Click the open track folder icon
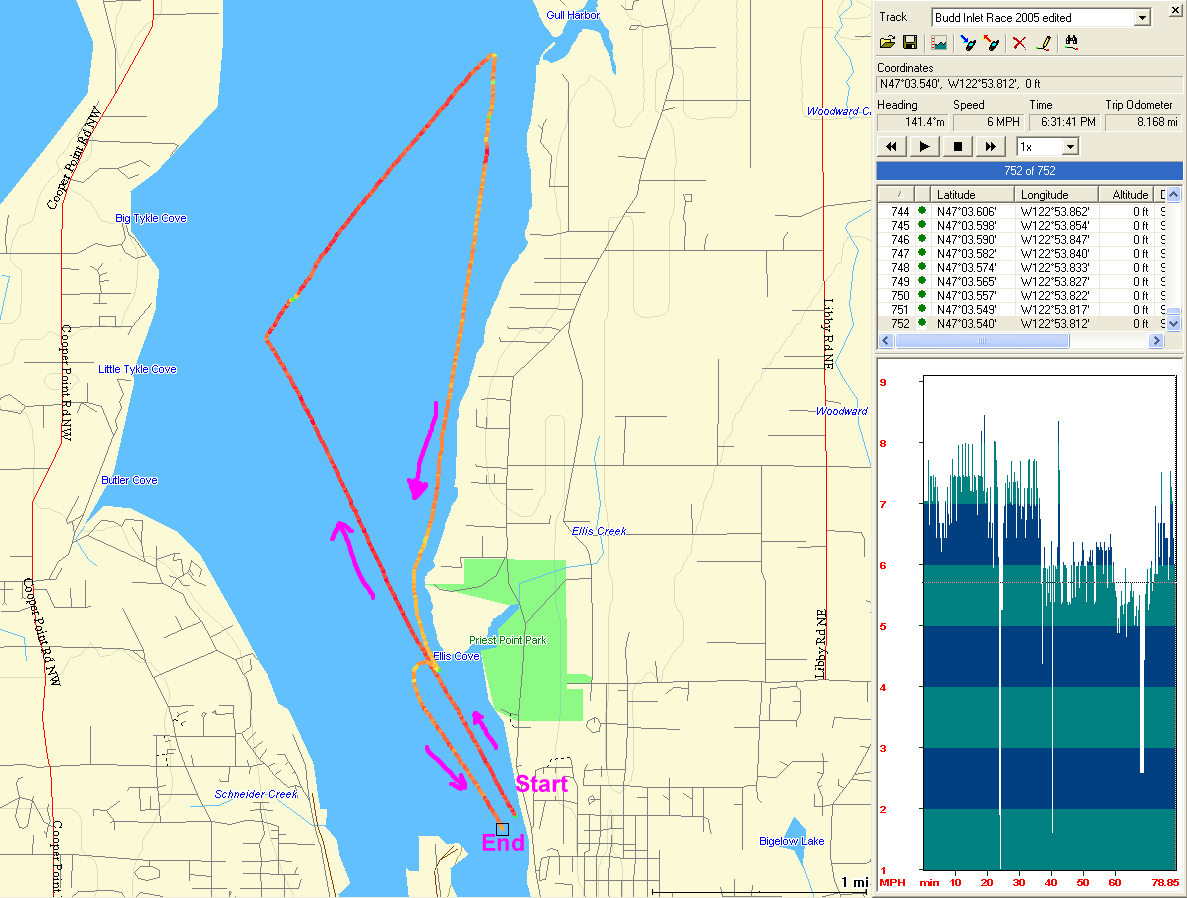 click(x=887, y=43)
